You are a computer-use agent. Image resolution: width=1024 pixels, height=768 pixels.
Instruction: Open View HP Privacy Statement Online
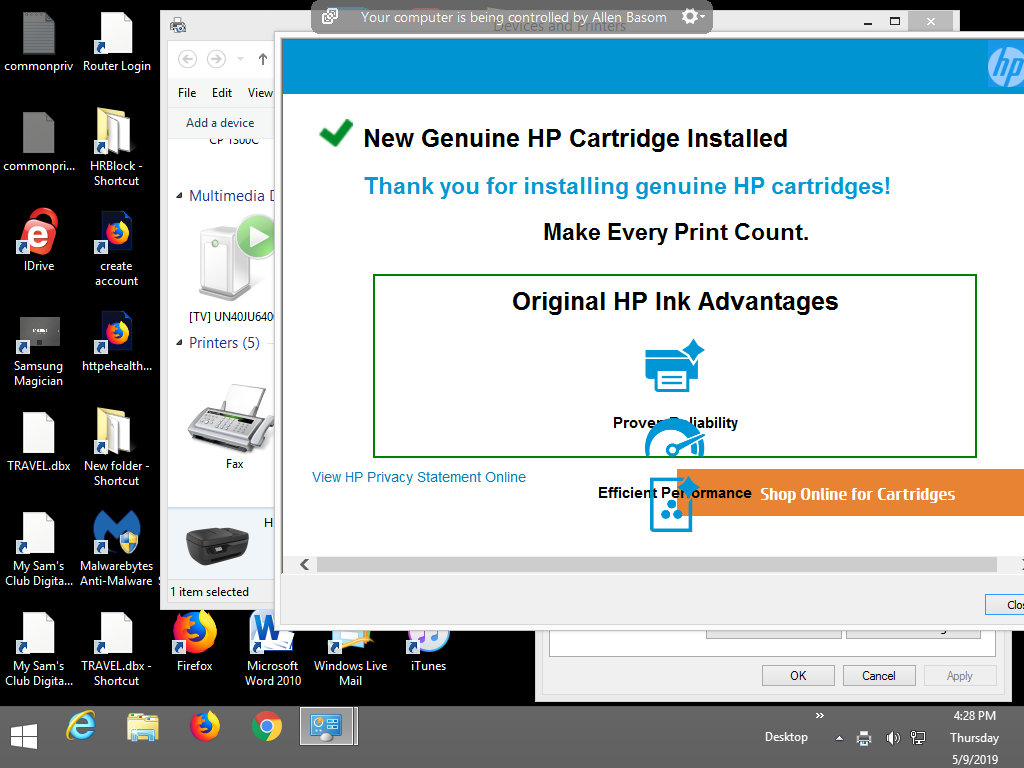(x=419, y=477)
